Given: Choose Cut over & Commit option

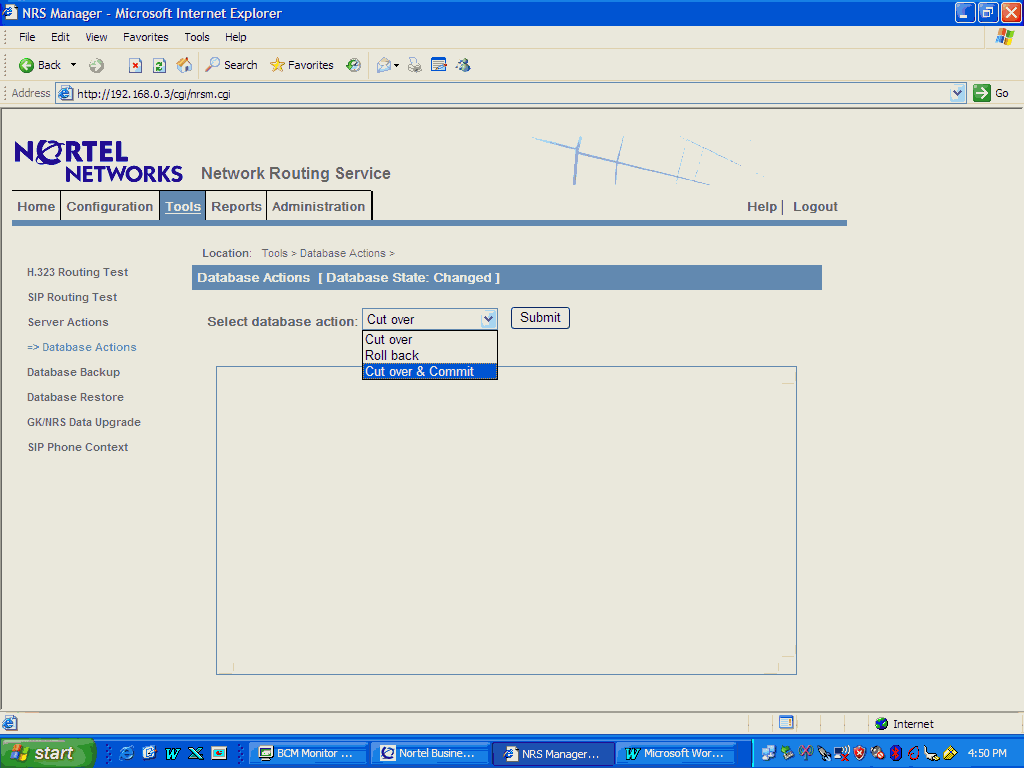Looking at the screenshot, I should coord(430,372).
